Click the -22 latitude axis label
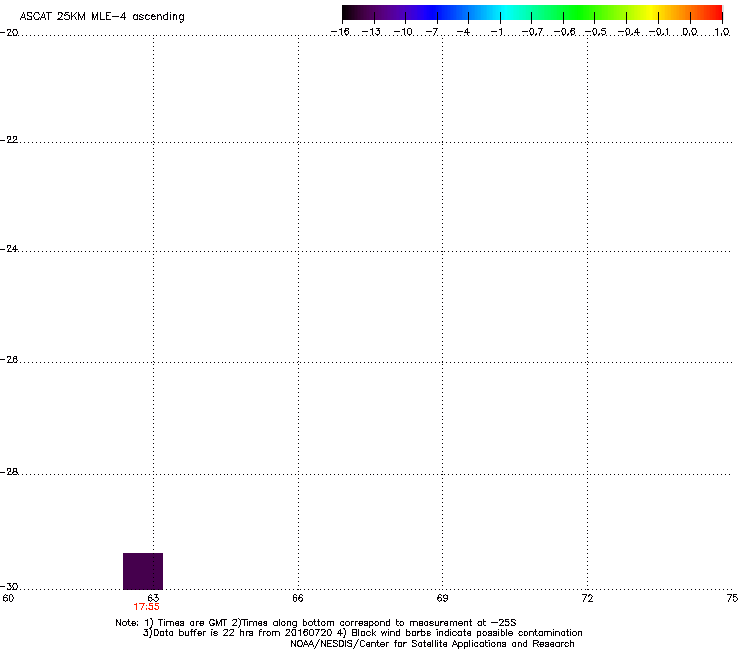This screenshot has width=740, height=650. coord(9,140)
